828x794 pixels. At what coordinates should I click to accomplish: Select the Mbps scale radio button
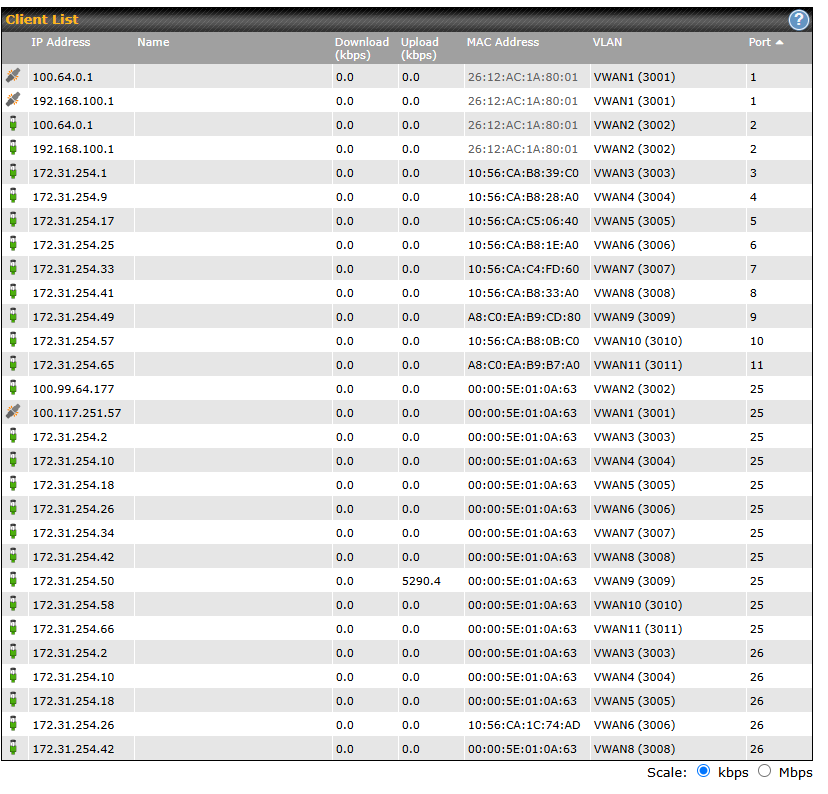click(x=764, y=771)
